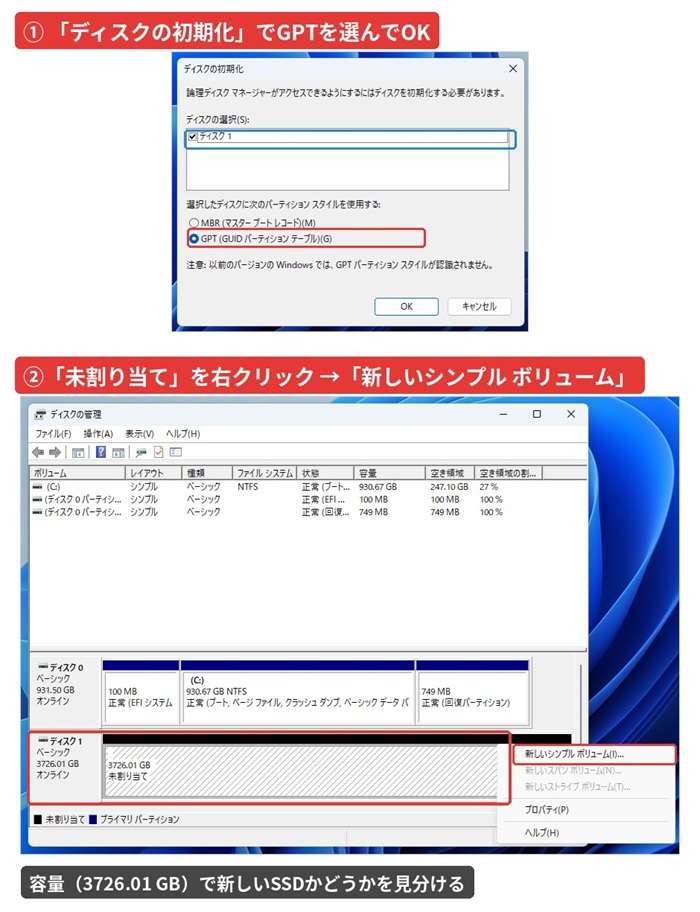The width and height of the screenshot is (700, 912).
Task: Toggle the action pane toolbar icon
Action: (118, 453)
